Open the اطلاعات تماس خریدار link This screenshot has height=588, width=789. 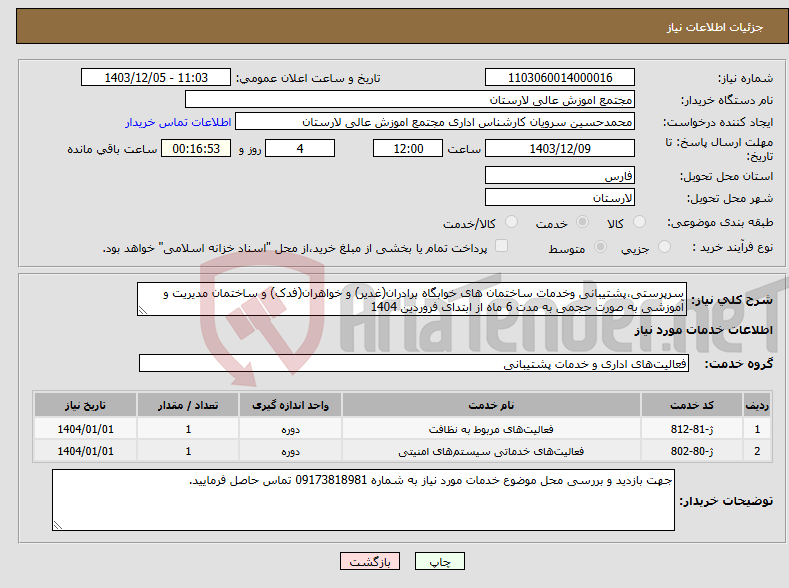tap(178, 122)
